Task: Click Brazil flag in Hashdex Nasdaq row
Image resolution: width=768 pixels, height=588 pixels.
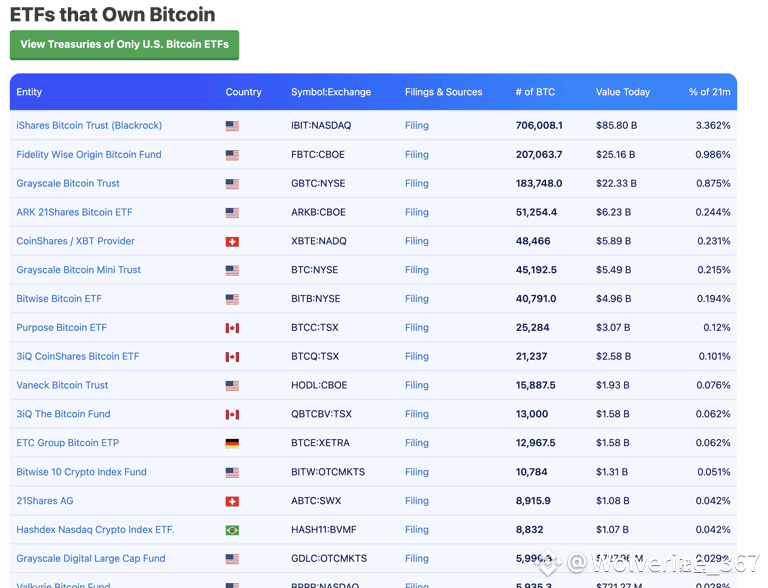Action: click(232, 530)
